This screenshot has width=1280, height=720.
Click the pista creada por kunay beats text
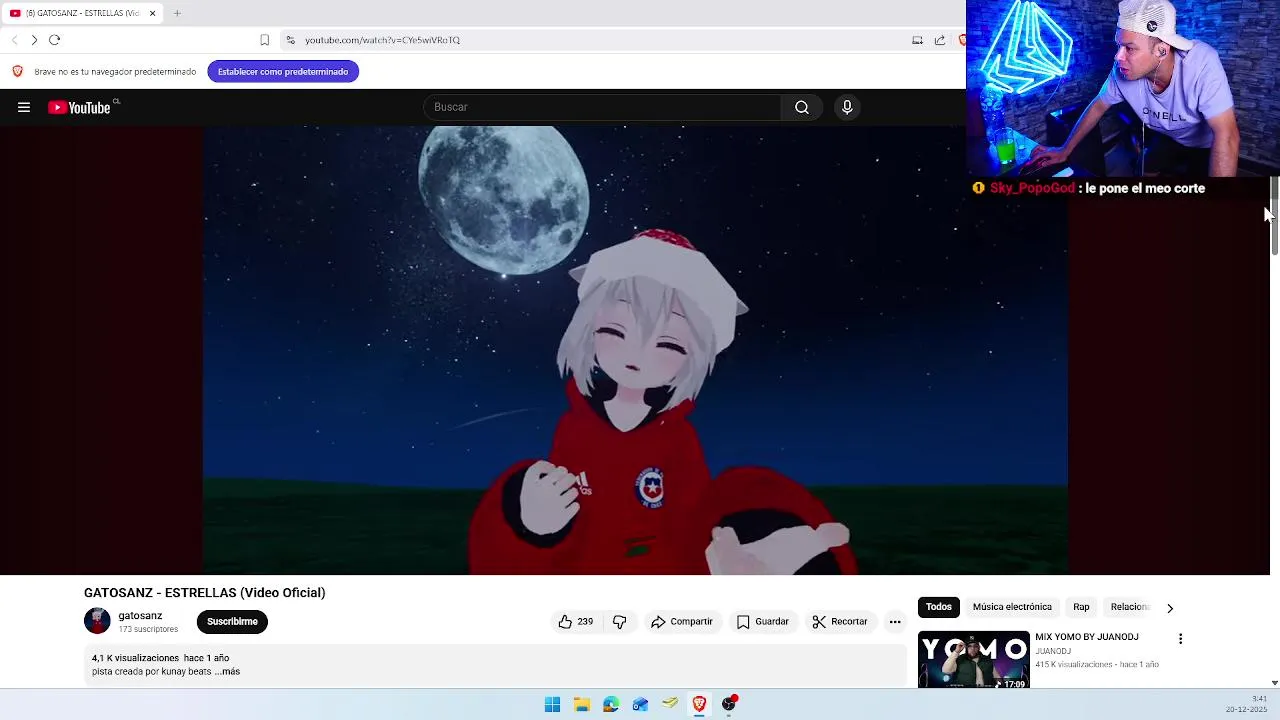tap(152, 671)
